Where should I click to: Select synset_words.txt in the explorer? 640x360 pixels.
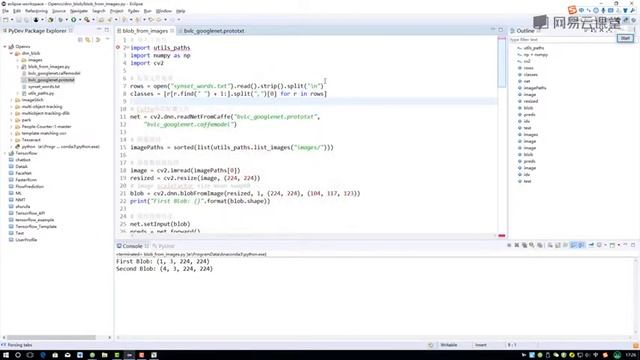tap(44, 87)
